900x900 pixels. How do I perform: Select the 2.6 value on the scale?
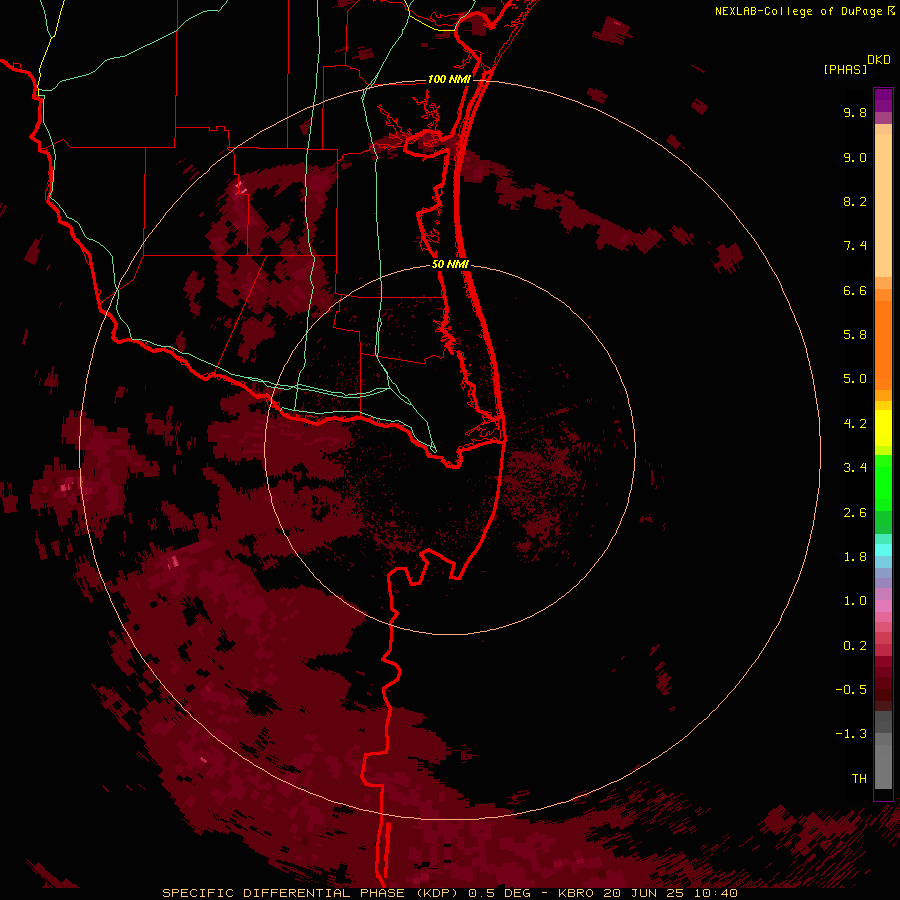click(x=855, y=513)
